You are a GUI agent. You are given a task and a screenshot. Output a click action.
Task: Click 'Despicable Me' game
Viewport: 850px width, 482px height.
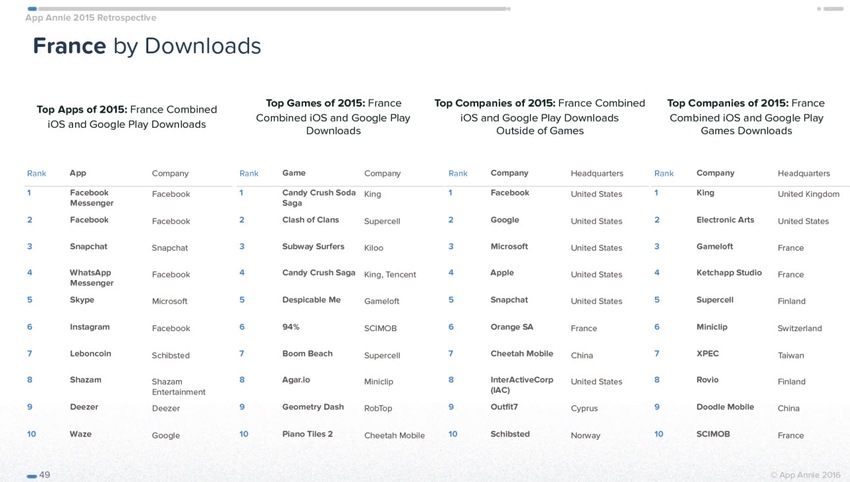tap(311, 300)
